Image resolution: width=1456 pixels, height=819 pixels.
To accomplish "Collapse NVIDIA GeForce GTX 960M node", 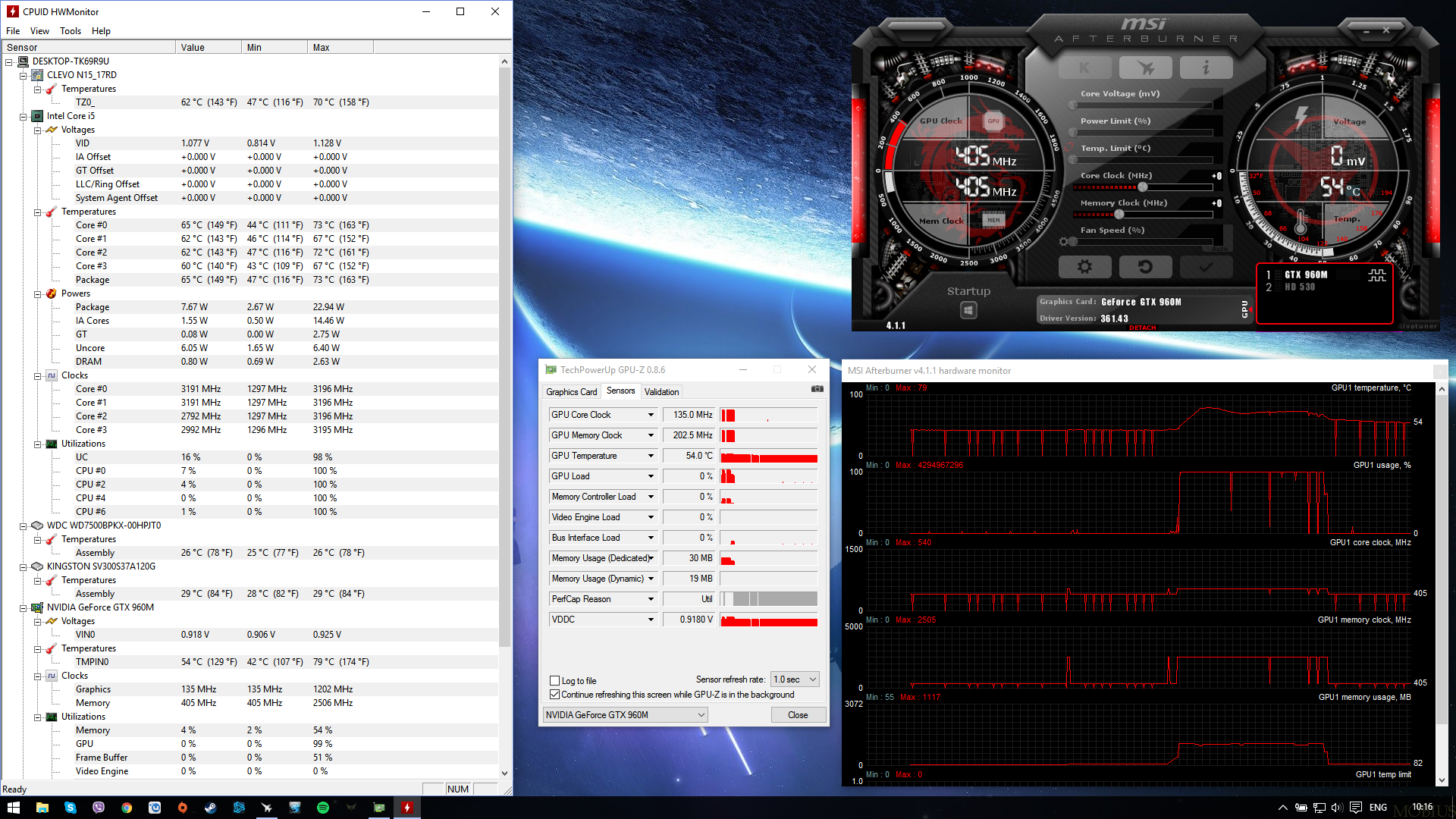I will 24,607.
